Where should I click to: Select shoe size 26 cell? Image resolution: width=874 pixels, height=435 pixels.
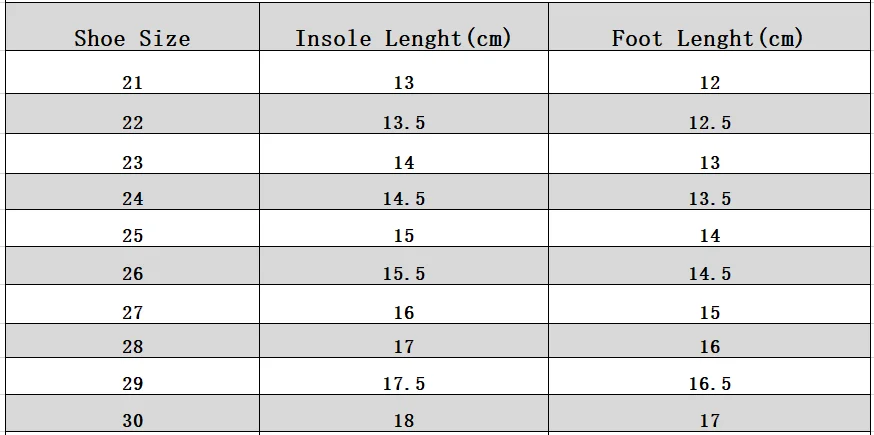[132, 274]
